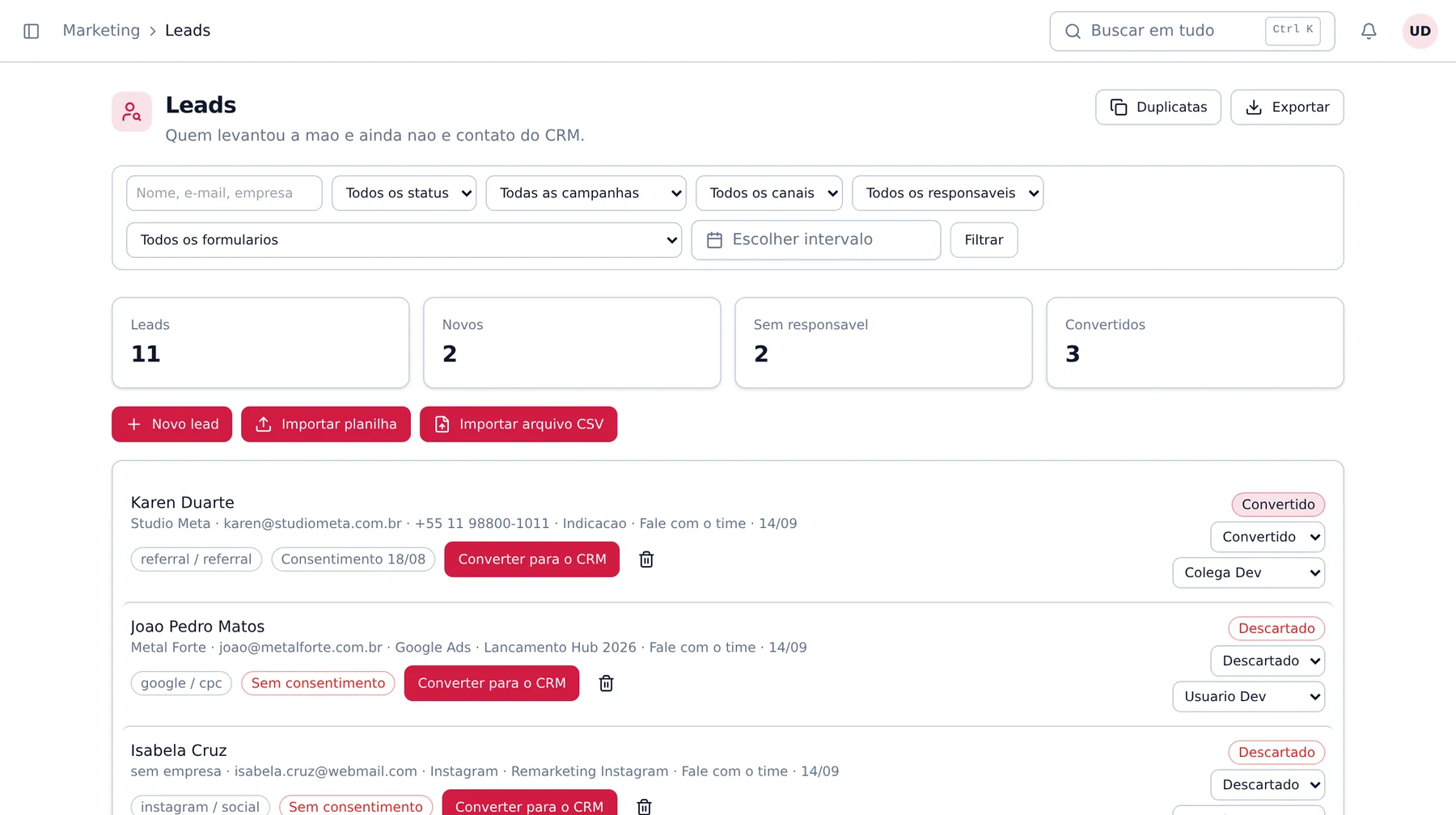Click Joao's Sem consentimento tag
Viewport: 1456px width, 815px height.
coord(318,683)
